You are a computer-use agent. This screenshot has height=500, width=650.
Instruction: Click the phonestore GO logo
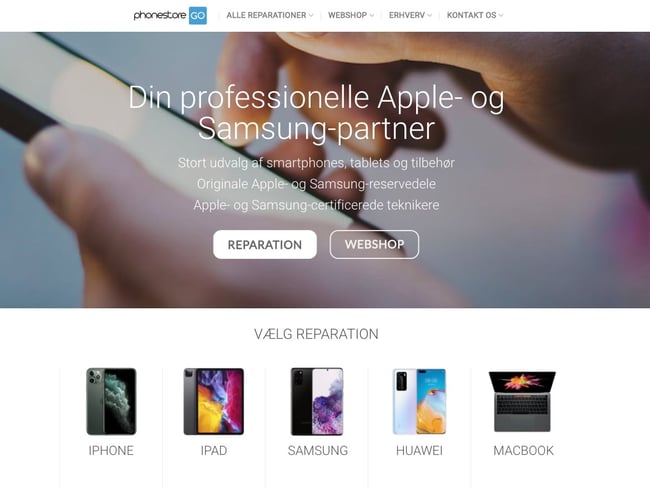click(x=170, y=16)
